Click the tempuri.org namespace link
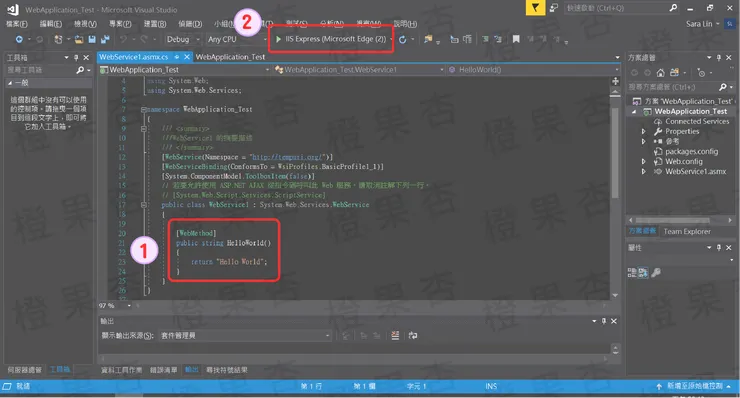 pyautogui.click(x=286, y=157)
